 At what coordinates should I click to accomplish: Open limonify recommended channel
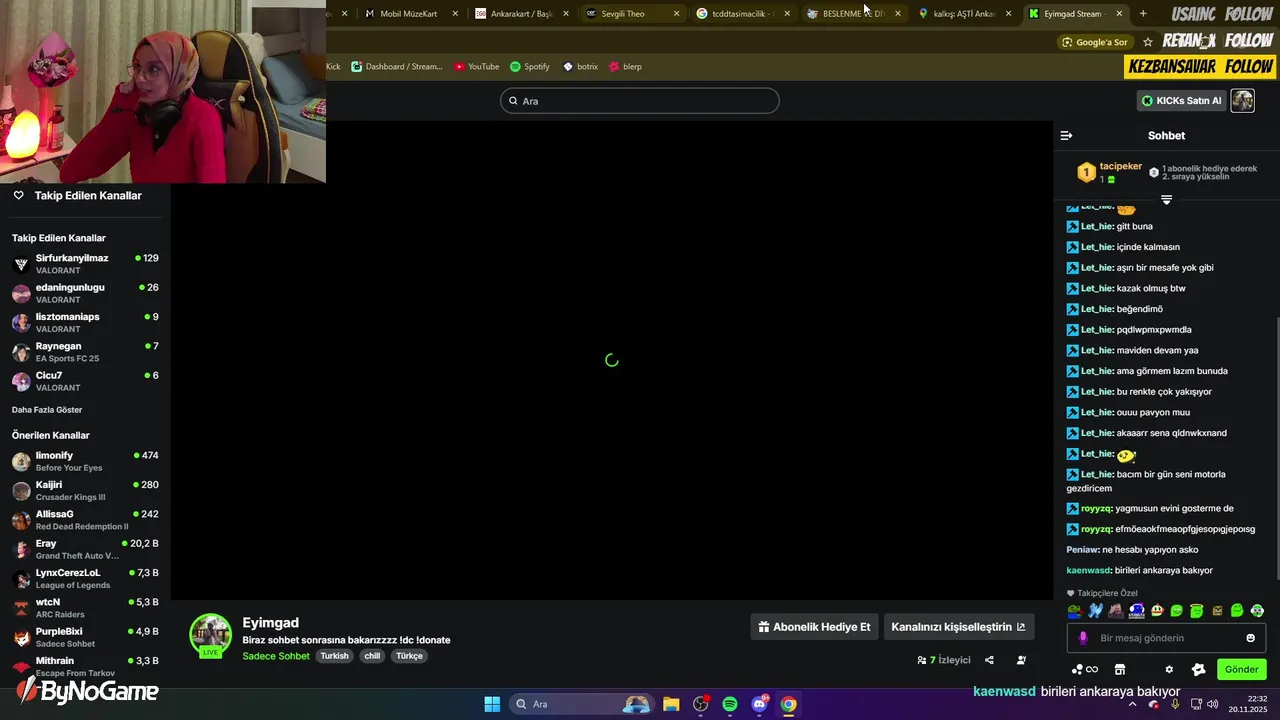coord(85,461)
